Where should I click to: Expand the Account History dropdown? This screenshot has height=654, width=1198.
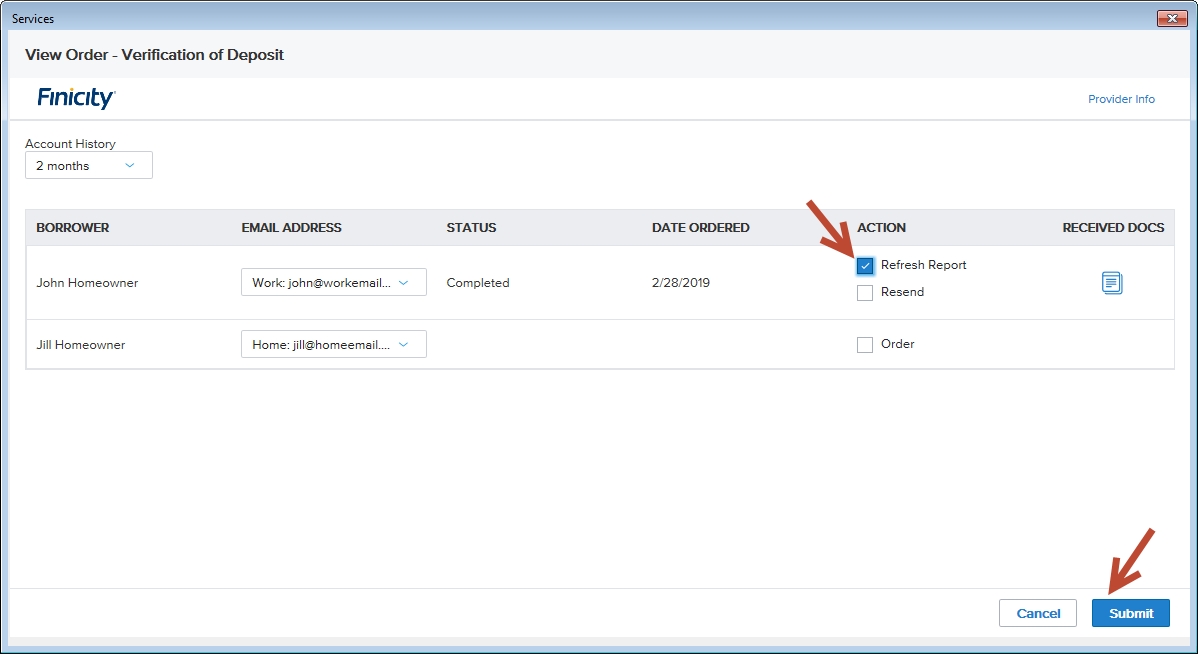point(89,166)
